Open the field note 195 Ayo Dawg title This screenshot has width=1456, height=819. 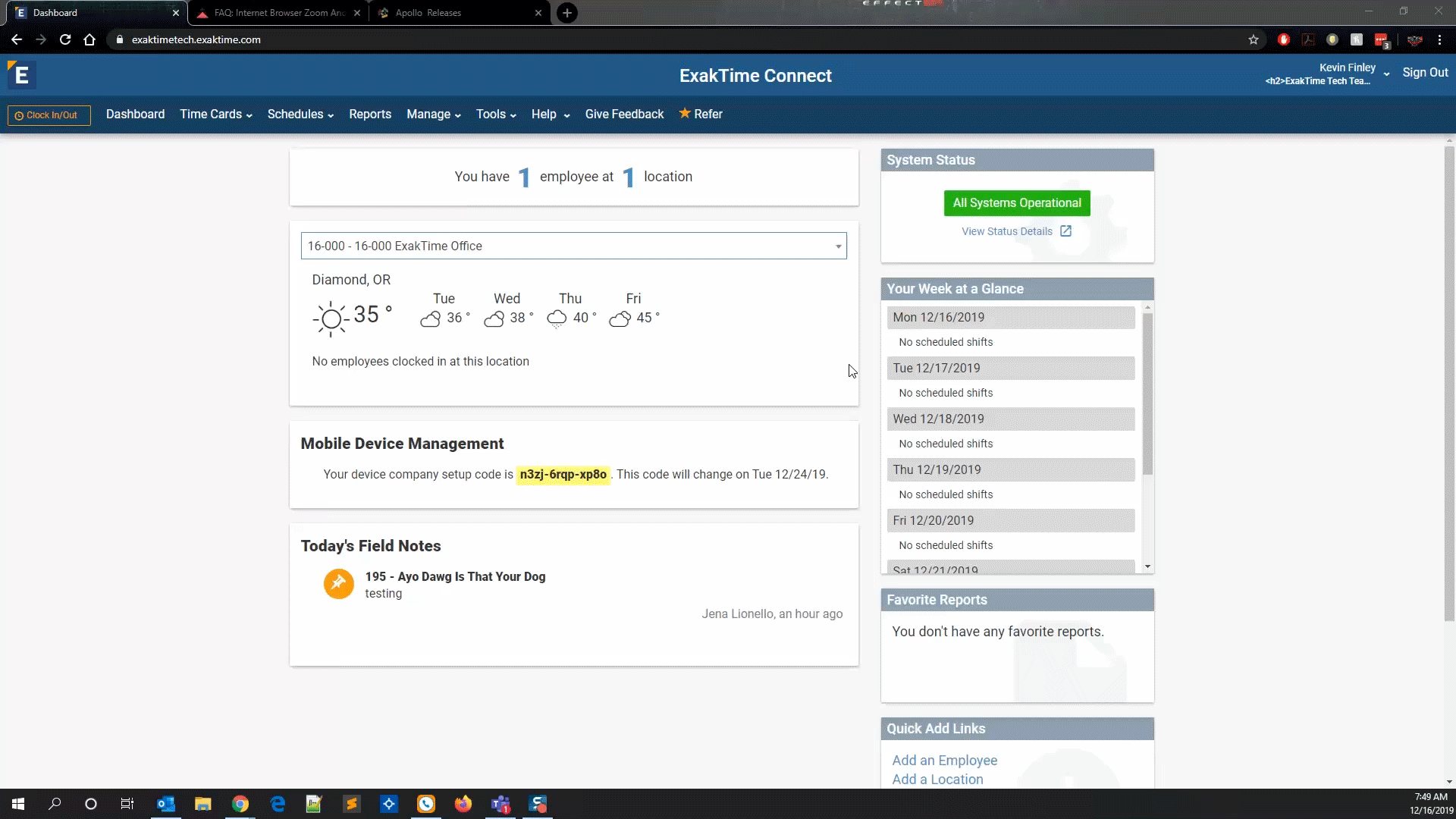click(x=455, y=576)
